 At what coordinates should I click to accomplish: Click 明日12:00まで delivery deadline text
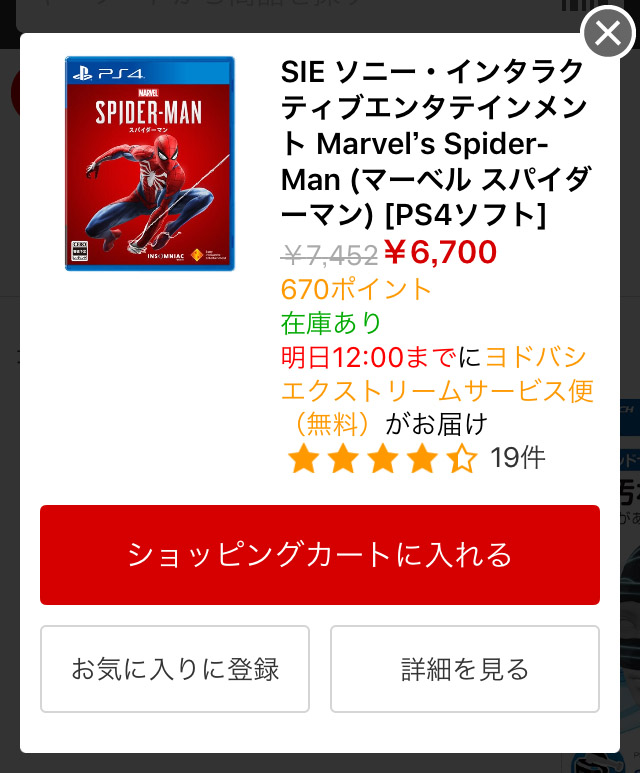coord(368,357)
